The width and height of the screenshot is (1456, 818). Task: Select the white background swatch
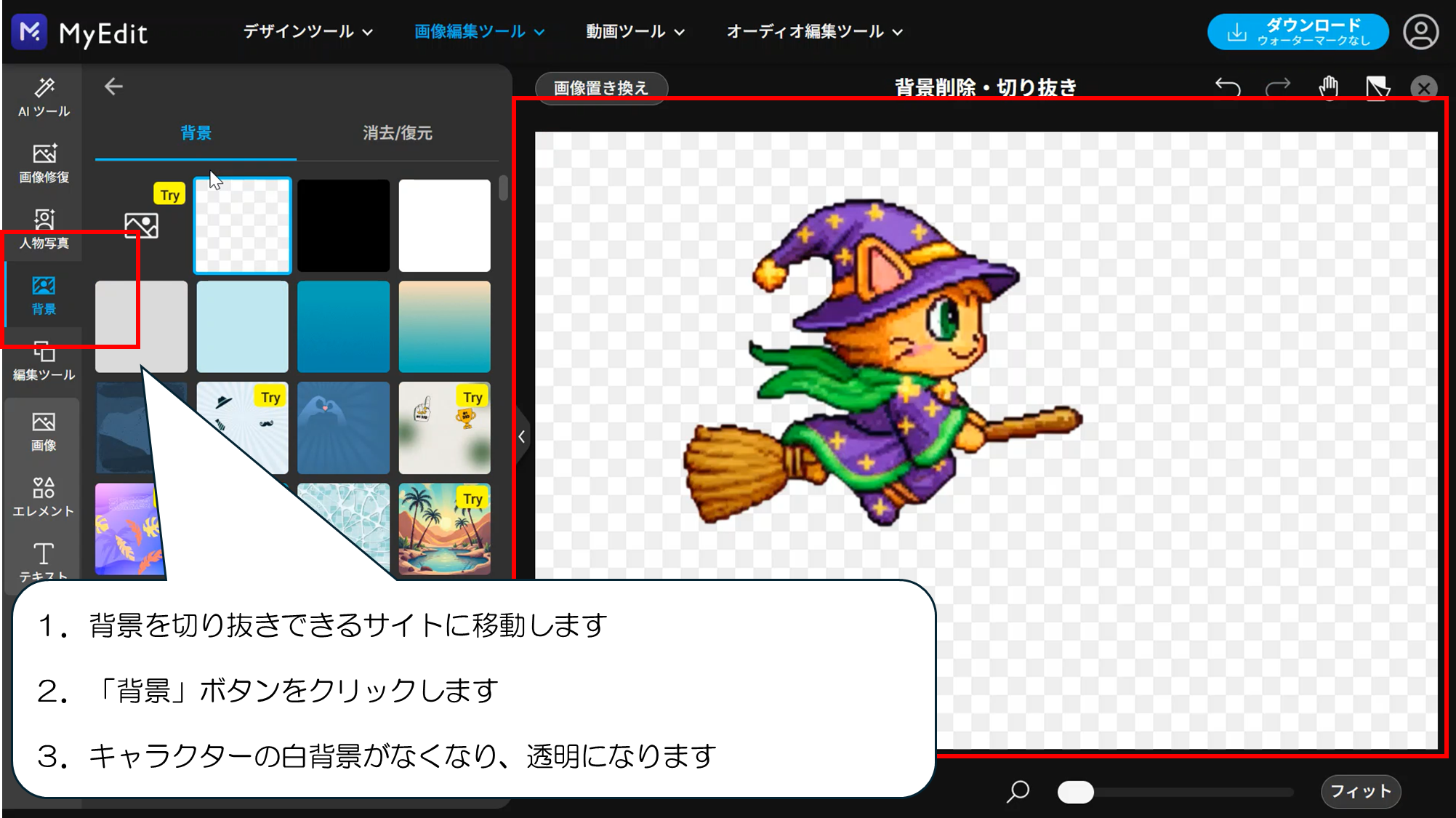[x=444, y=225]
